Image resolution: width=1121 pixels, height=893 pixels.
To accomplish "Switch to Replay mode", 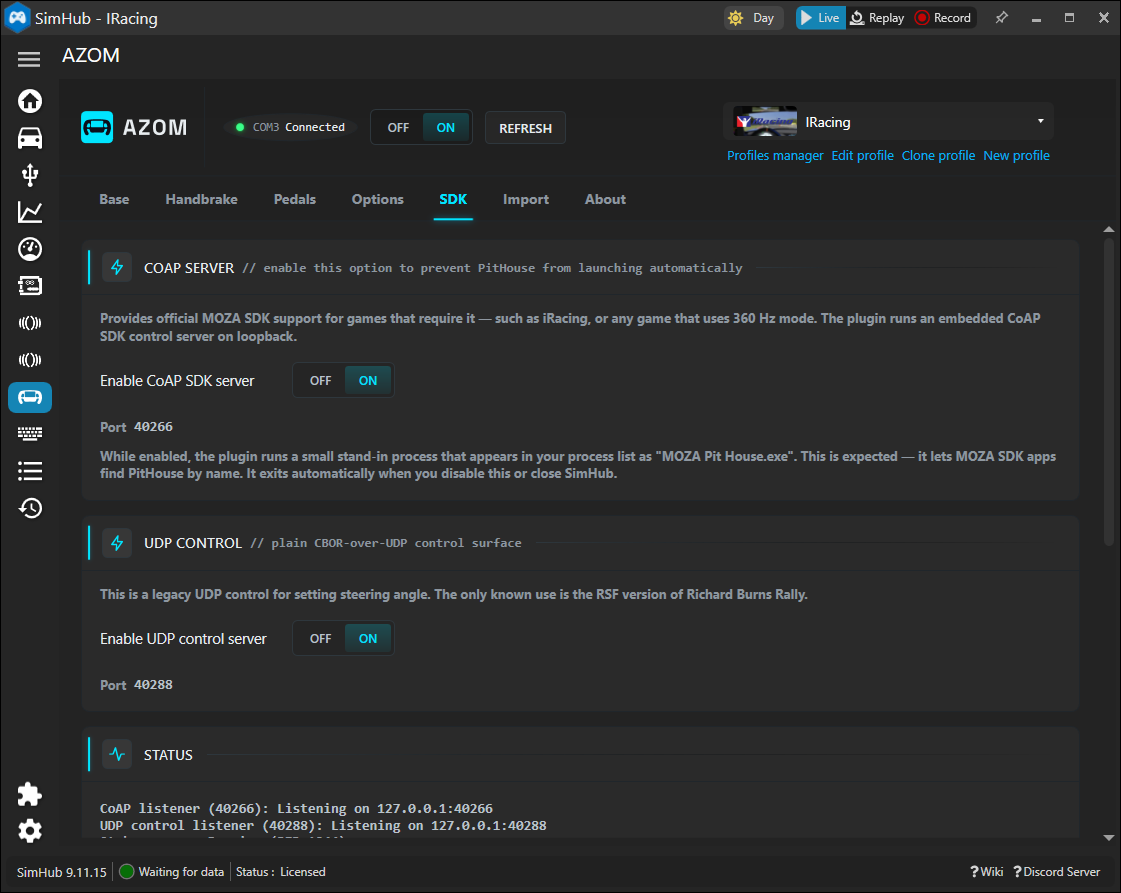I will pyautogui.click(x=877, y=18).
